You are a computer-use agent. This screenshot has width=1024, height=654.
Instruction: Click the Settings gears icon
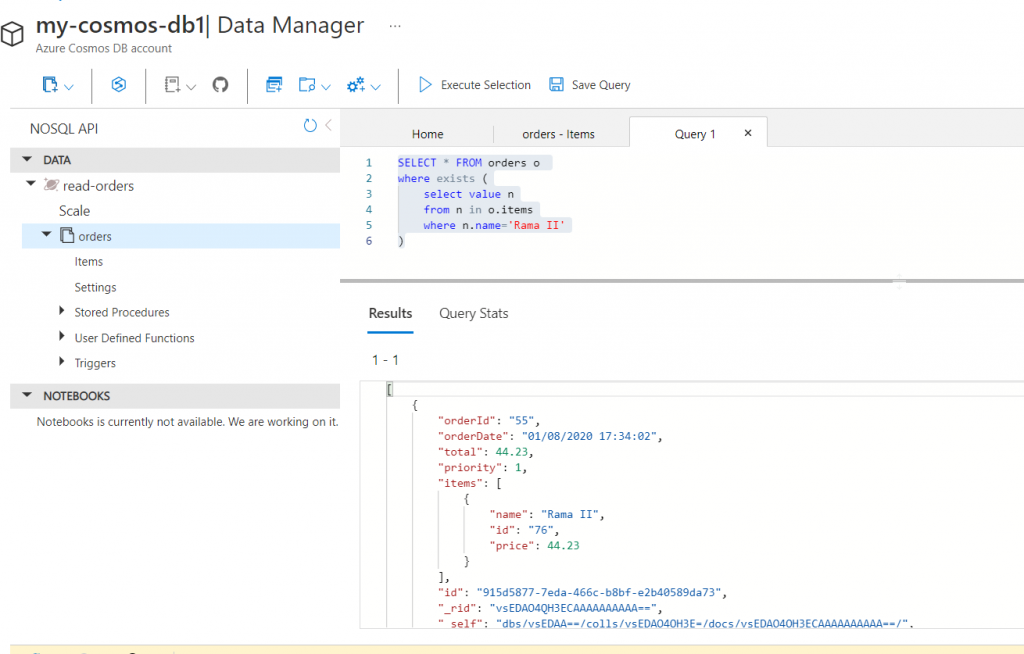tap(356, 86)
